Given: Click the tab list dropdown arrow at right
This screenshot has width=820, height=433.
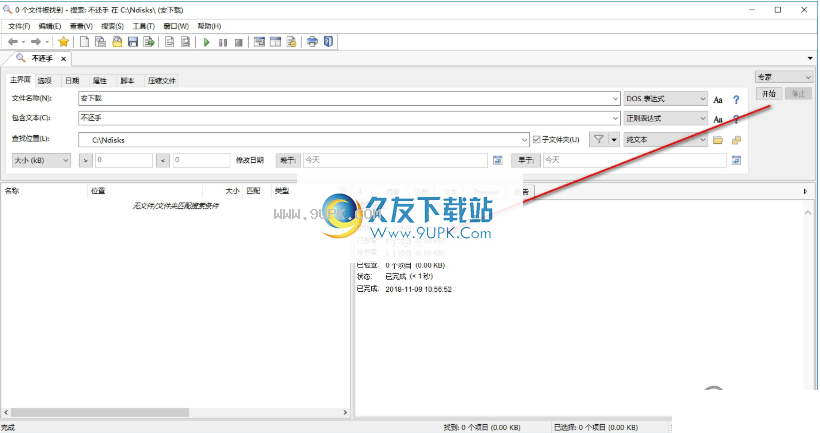Looking at the screenshot, I should [x=810, y=59].
